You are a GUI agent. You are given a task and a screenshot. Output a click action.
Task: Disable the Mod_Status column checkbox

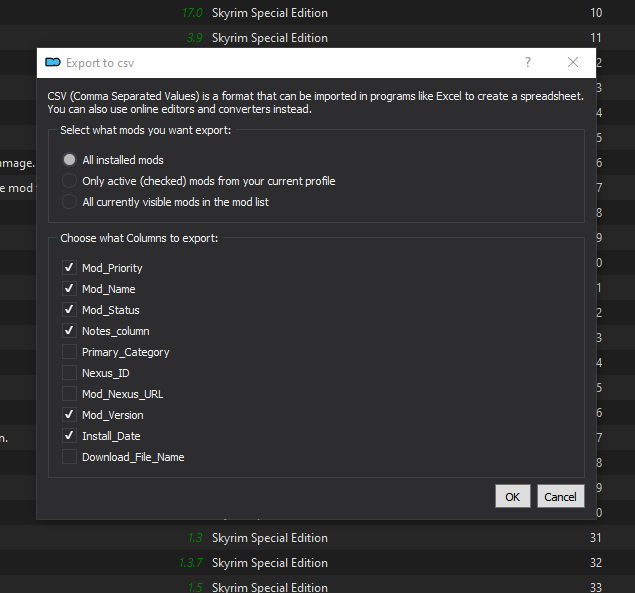point(69,310)
